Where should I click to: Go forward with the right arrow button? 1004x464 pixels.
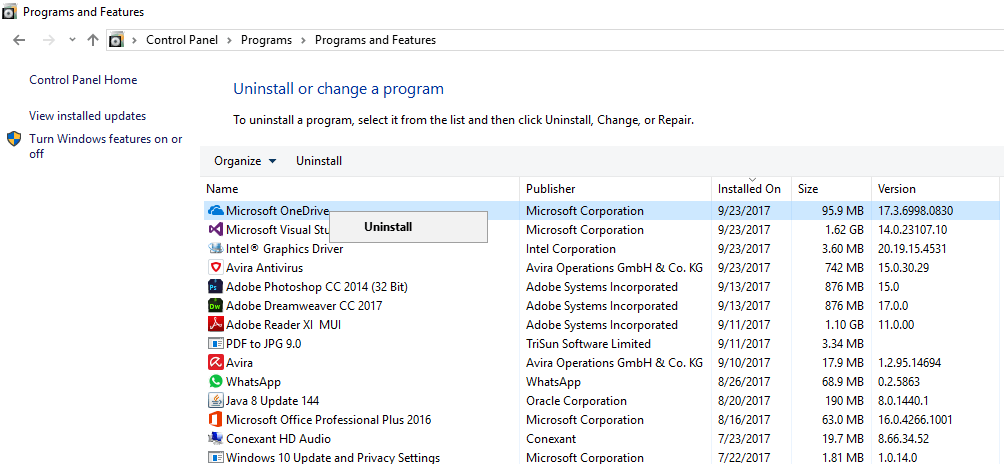tap(49, 40)
